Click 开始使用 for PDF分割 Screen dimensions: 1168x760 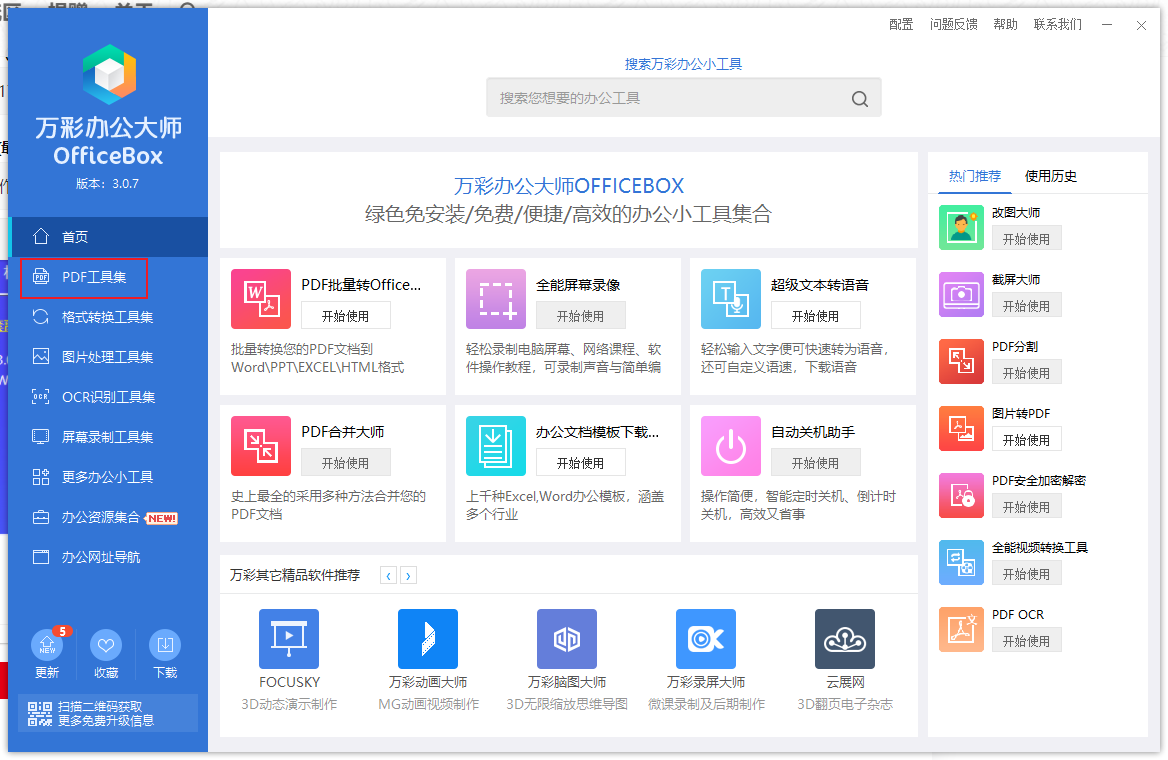(x=1026, y=373)
